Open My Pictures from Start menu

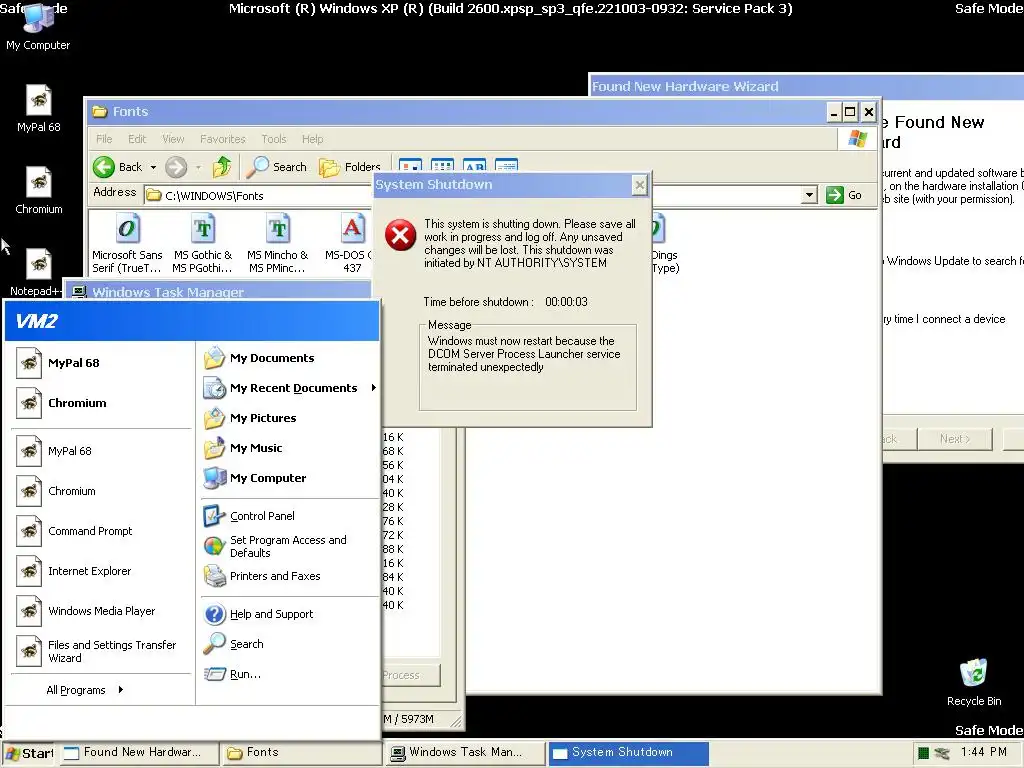tap(289, 418)
